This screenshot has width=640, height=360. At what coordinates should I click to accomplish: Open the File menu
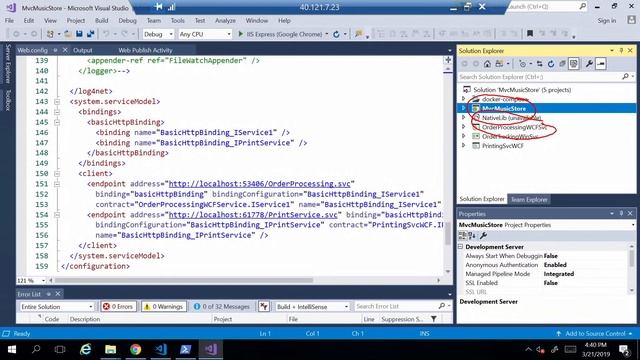coord(9,20)
